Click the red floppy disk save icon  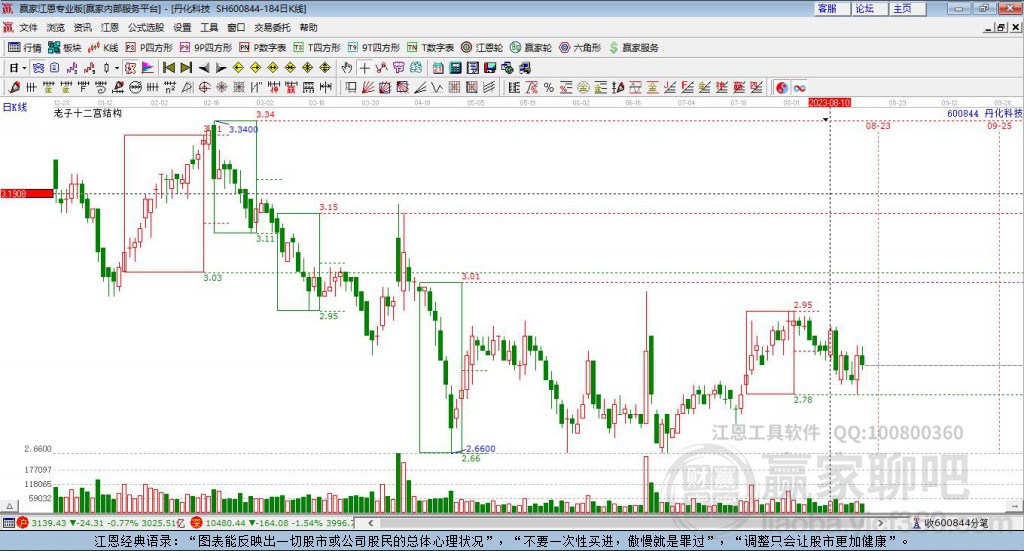point(490,68)
